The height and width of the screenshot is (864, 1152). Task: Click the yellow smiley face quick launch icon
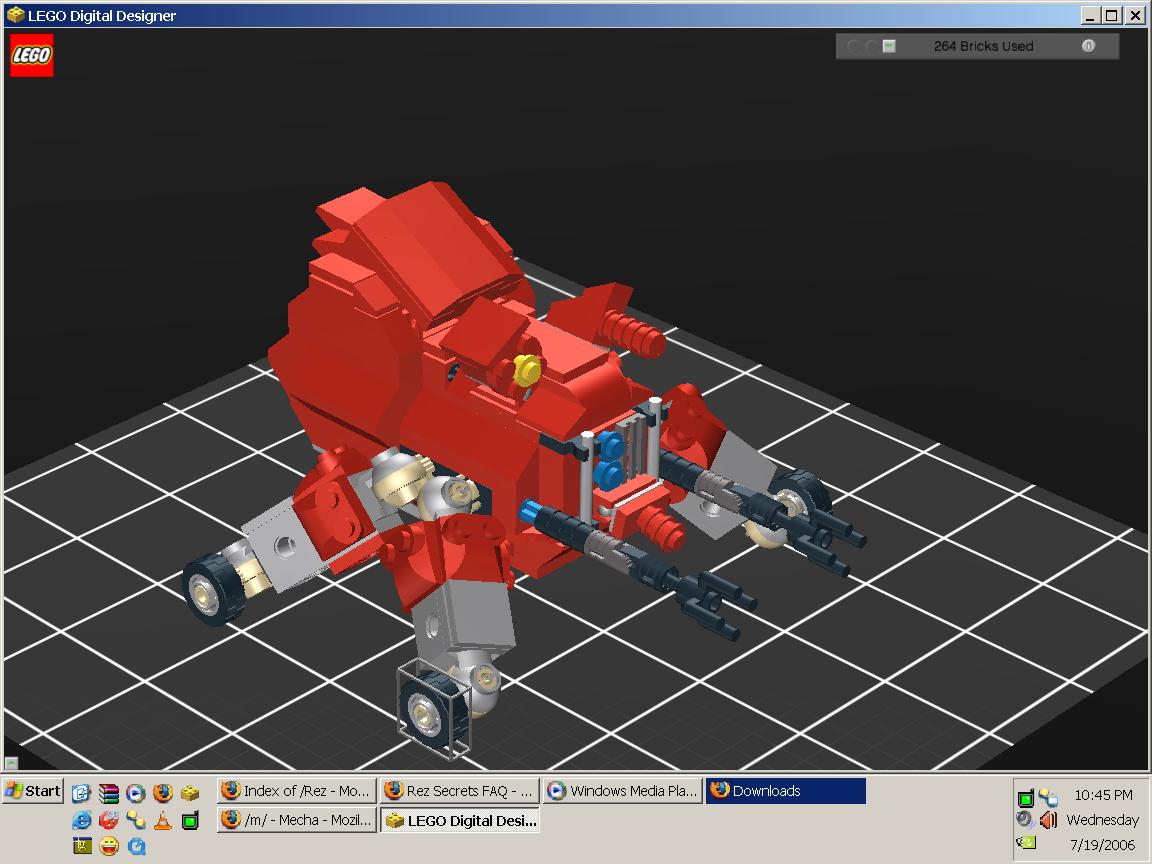[x=109, y=847]
